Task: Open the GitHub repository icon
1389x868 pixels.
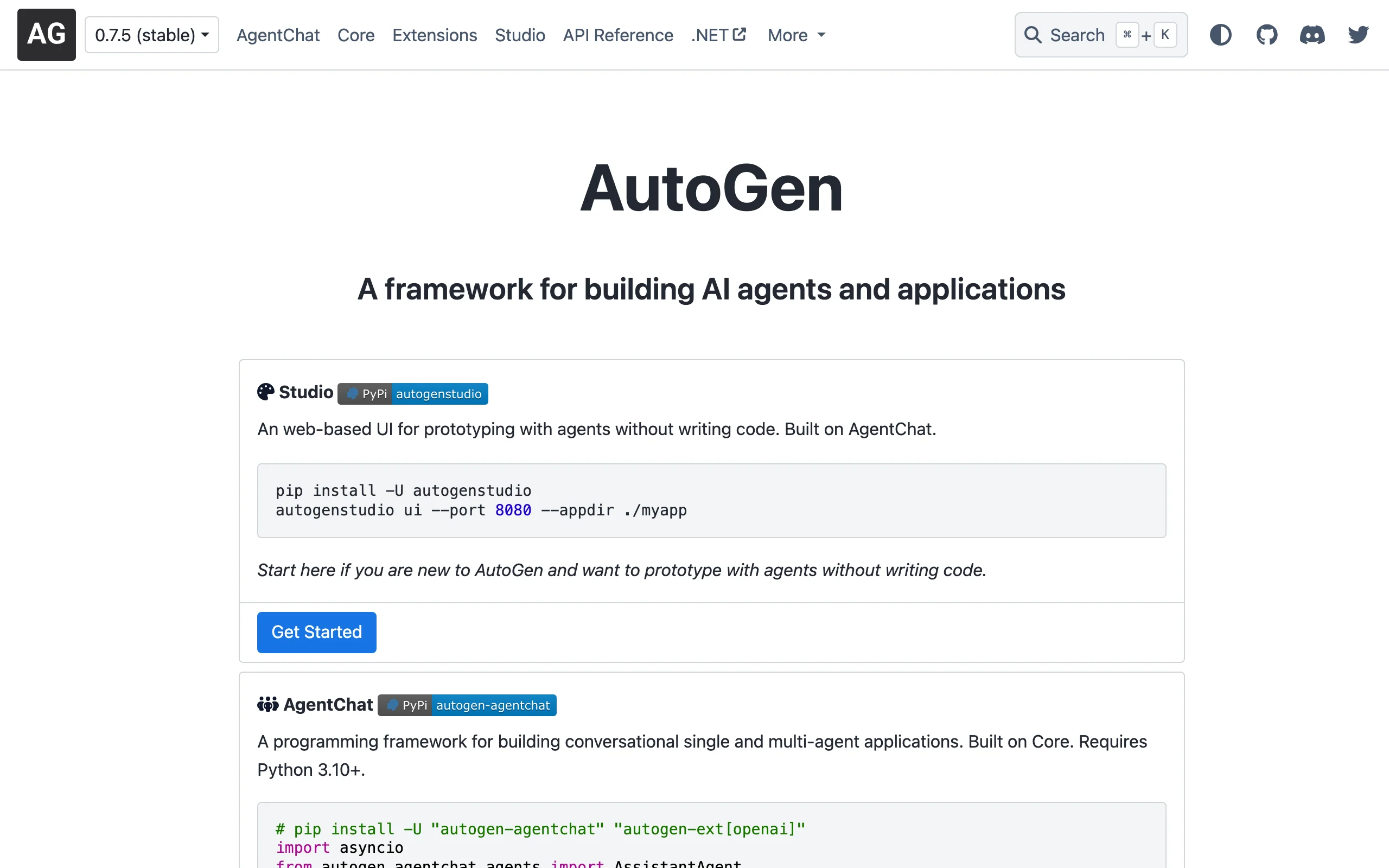Action: 1267,35
